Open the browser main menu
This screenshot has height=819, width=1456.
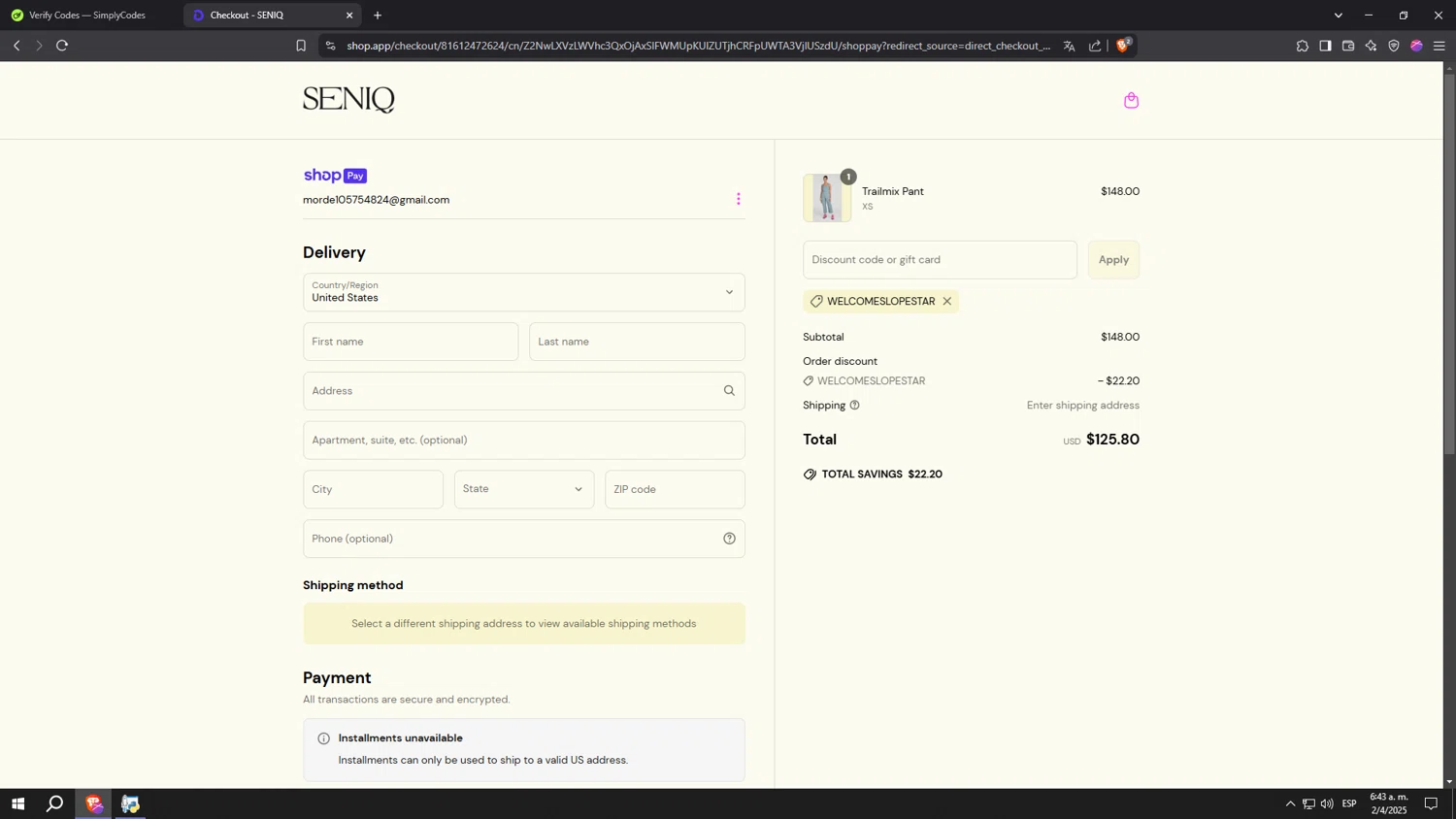pyautogui.click(x=1439, y=46)
